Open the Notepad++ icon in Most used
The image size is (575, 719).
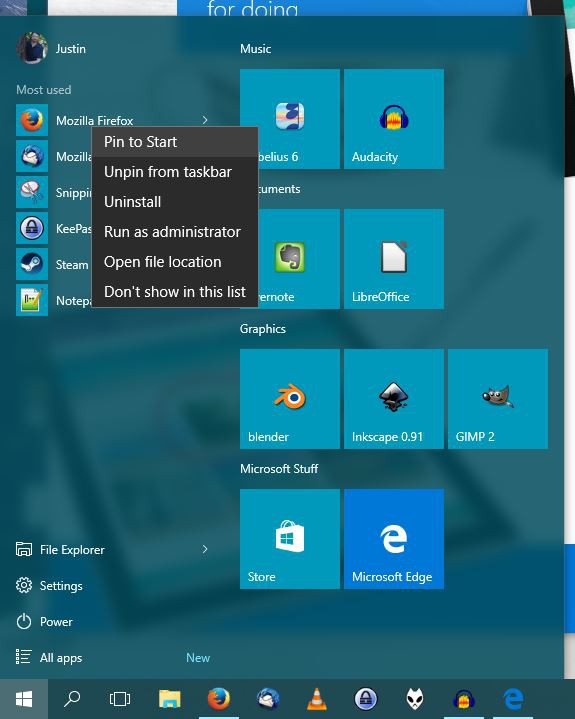[32, 300]
